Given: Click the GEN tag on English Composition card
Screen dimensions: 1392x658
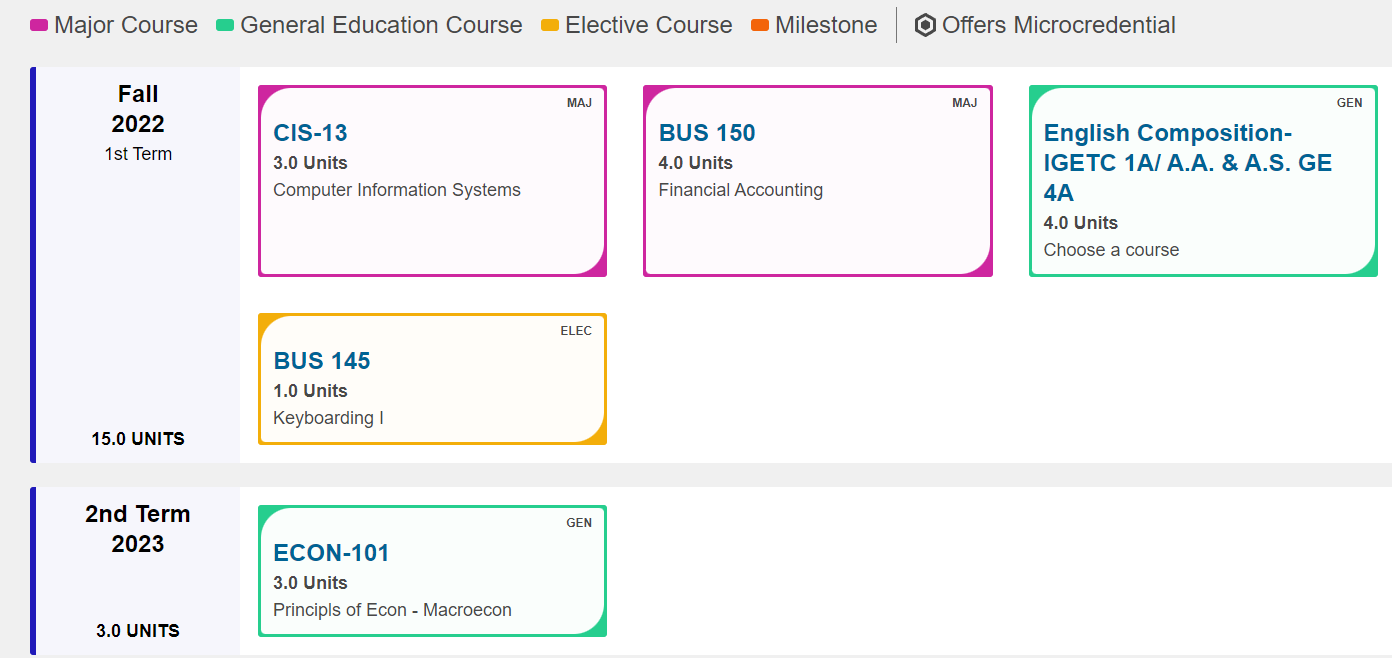Looking at the screenshot, I should (1349, 103).
